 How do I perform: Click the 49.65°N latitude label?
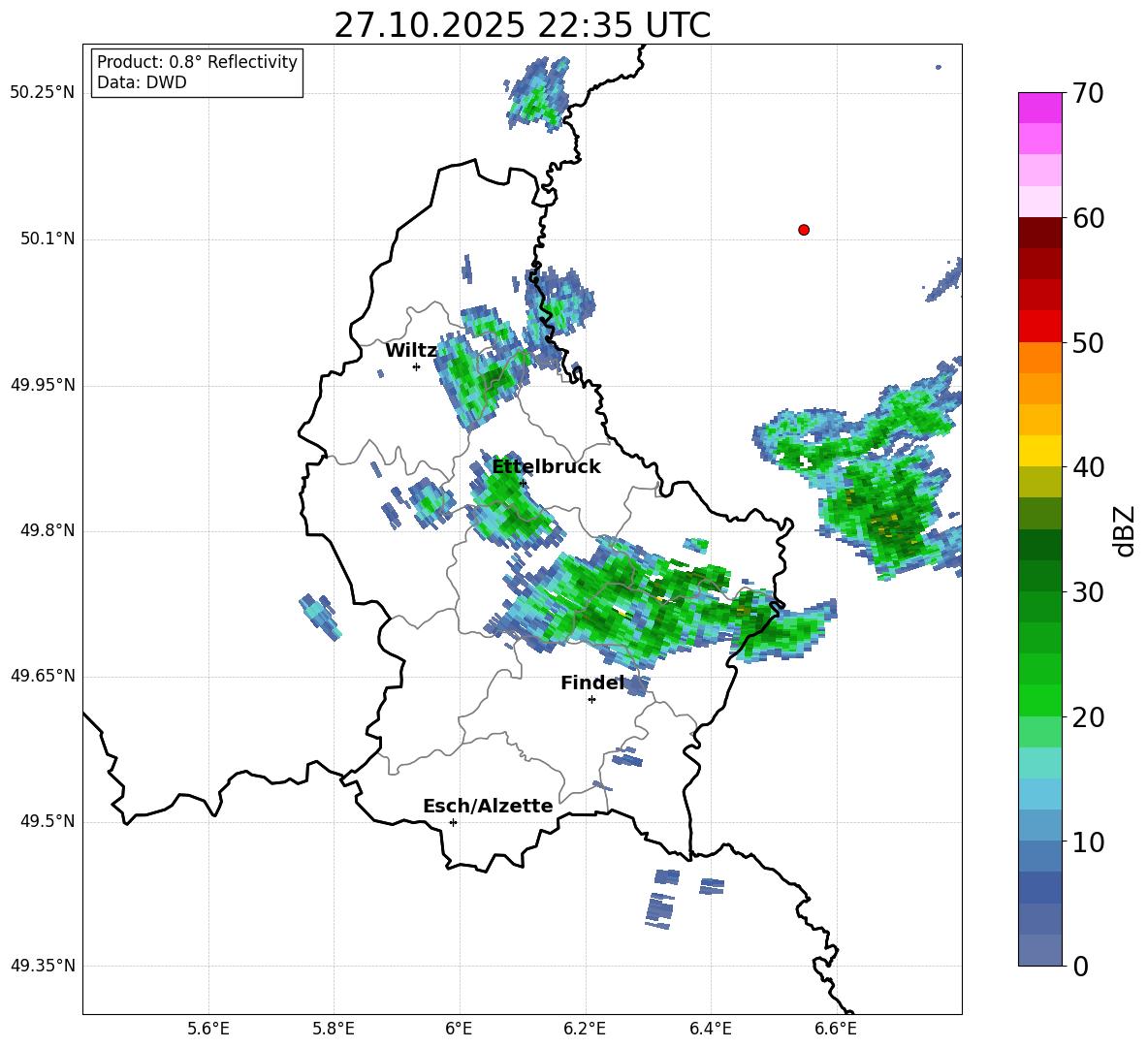(43, 675)
